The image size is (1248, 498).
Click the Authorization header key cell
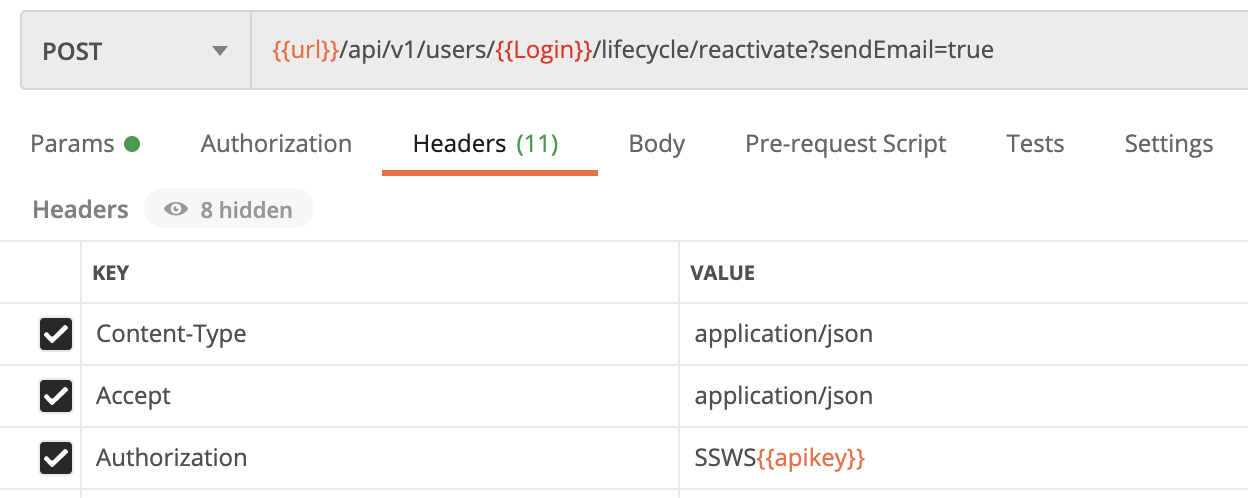click(380, 458)
